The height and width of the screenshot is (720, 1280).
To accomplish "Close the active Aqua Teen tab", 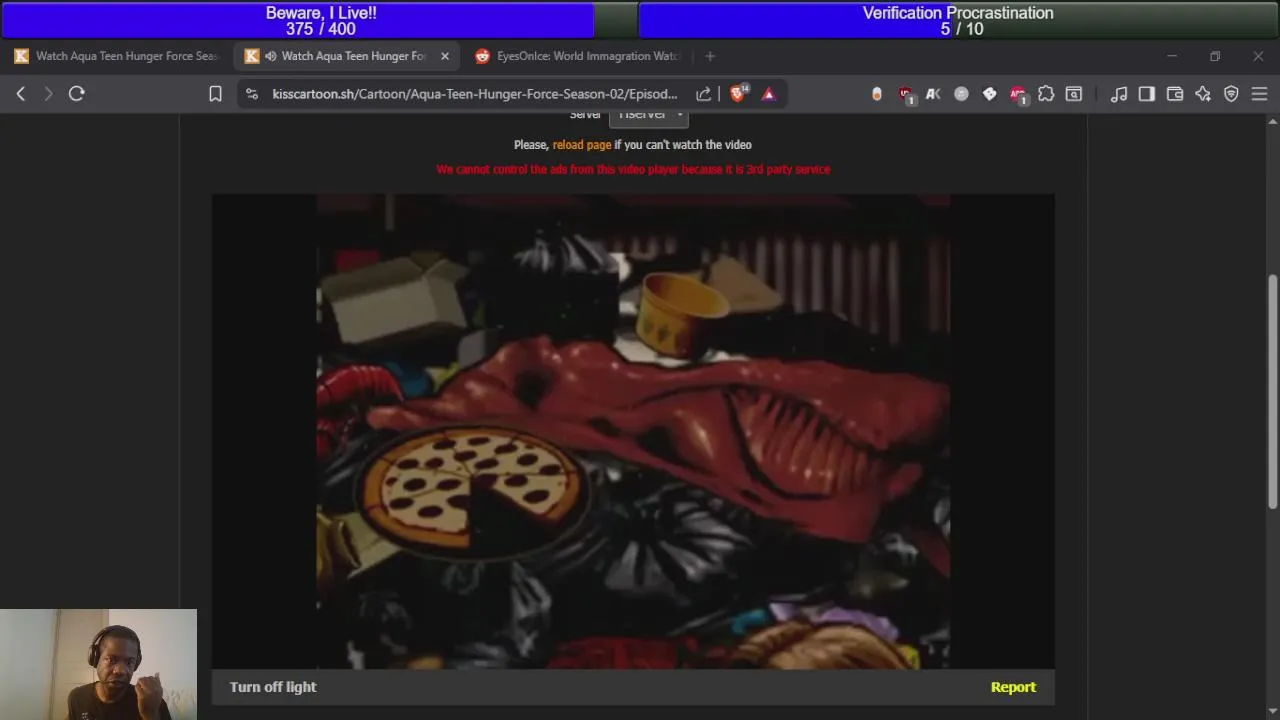I will click(445, 56).
